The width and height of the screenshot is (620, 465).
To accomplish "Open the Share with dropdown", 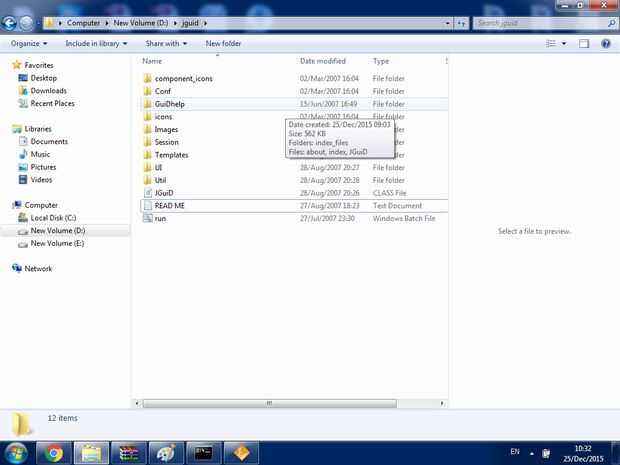I will 166,43.
